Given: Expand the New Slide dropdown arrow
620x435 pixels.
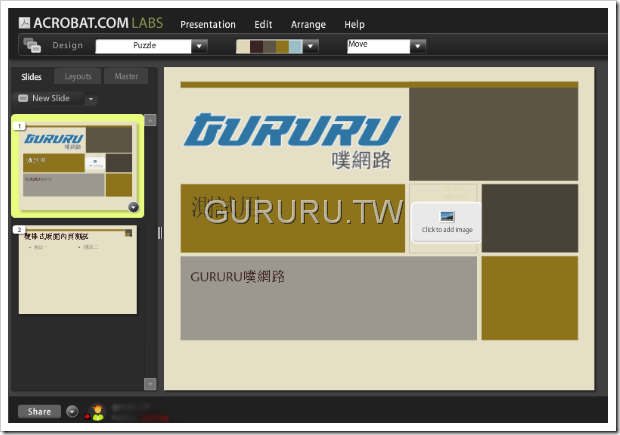Looking at the screenshot, I should pyautogui.click(x=91, y=99).
